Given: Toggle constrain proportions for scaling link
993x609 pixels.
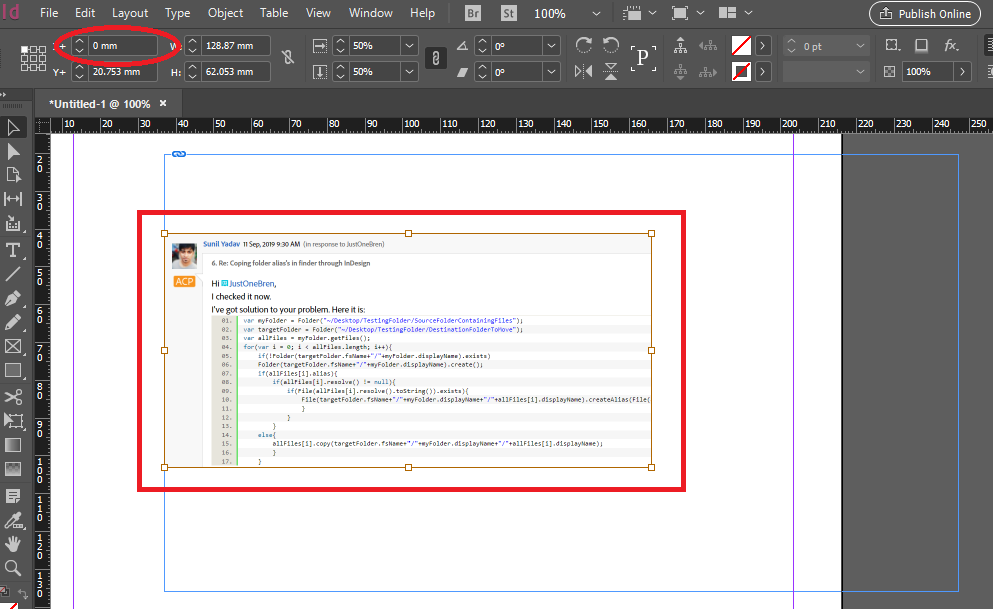Looking at the screenshot, I should 435,59.
